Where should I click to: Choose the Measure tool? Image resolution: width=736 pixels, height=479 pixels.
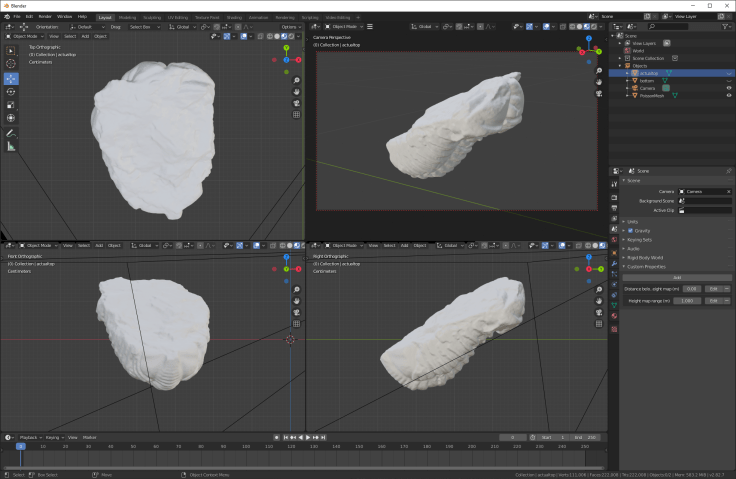[11, 146]
